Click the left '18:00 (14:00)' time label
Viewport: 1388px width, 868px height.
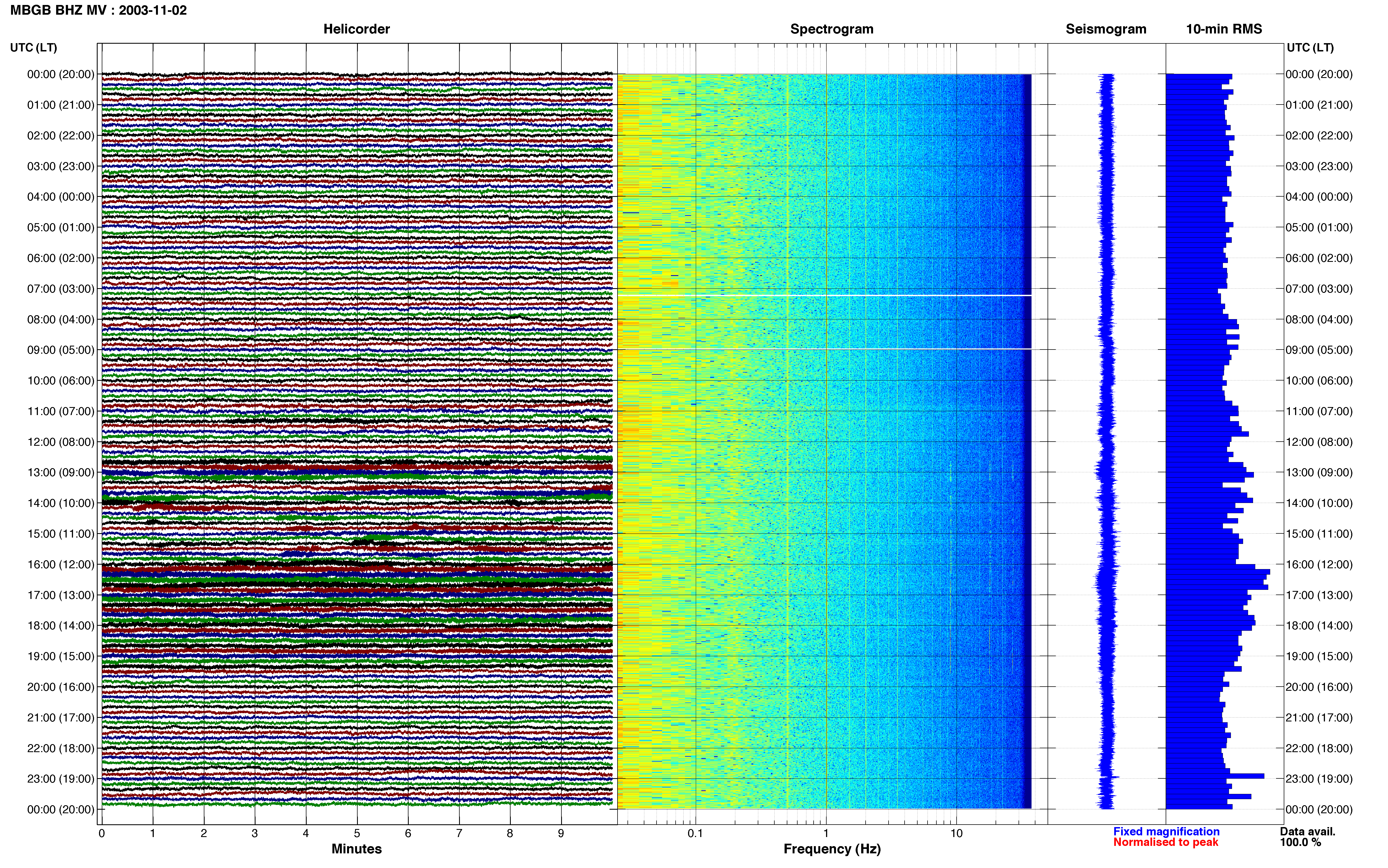point(61,626)
